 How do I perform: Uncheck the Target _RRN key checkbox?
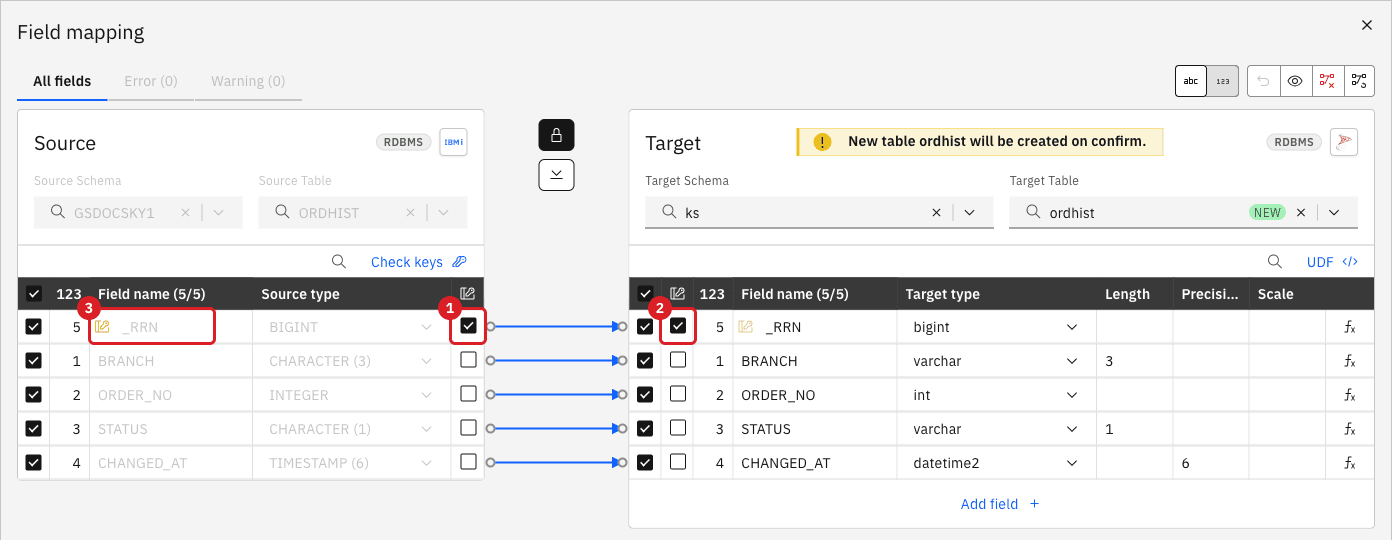[678, 326]
